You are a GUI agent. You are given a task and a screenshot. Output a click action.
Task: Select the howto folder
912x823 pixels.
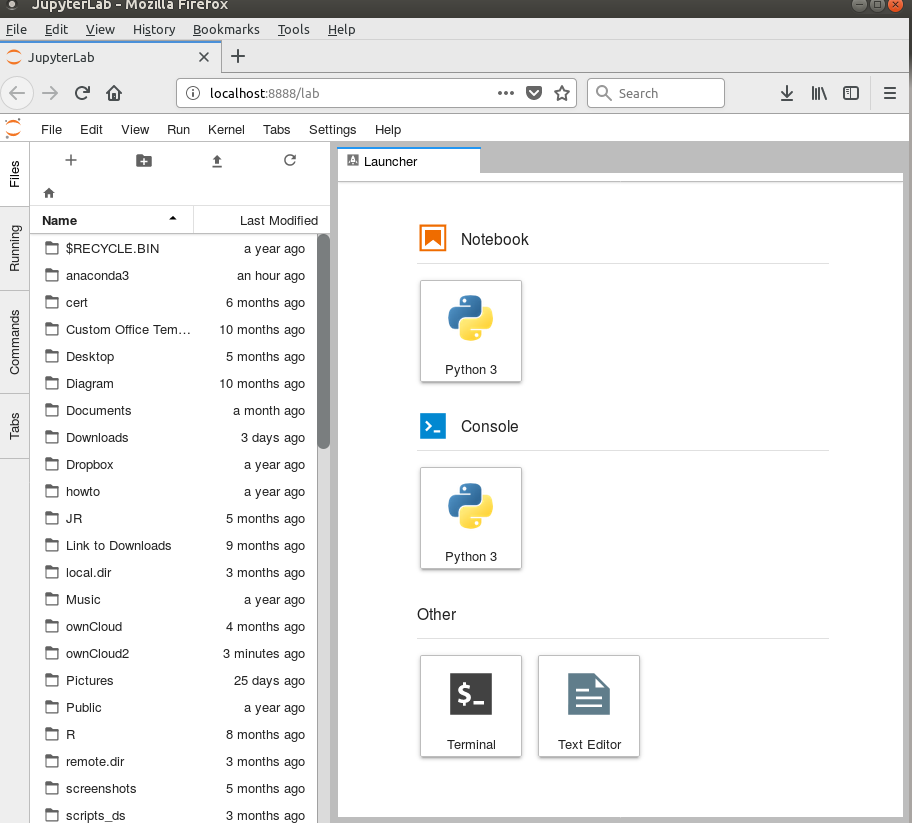[x=174, y=491]
